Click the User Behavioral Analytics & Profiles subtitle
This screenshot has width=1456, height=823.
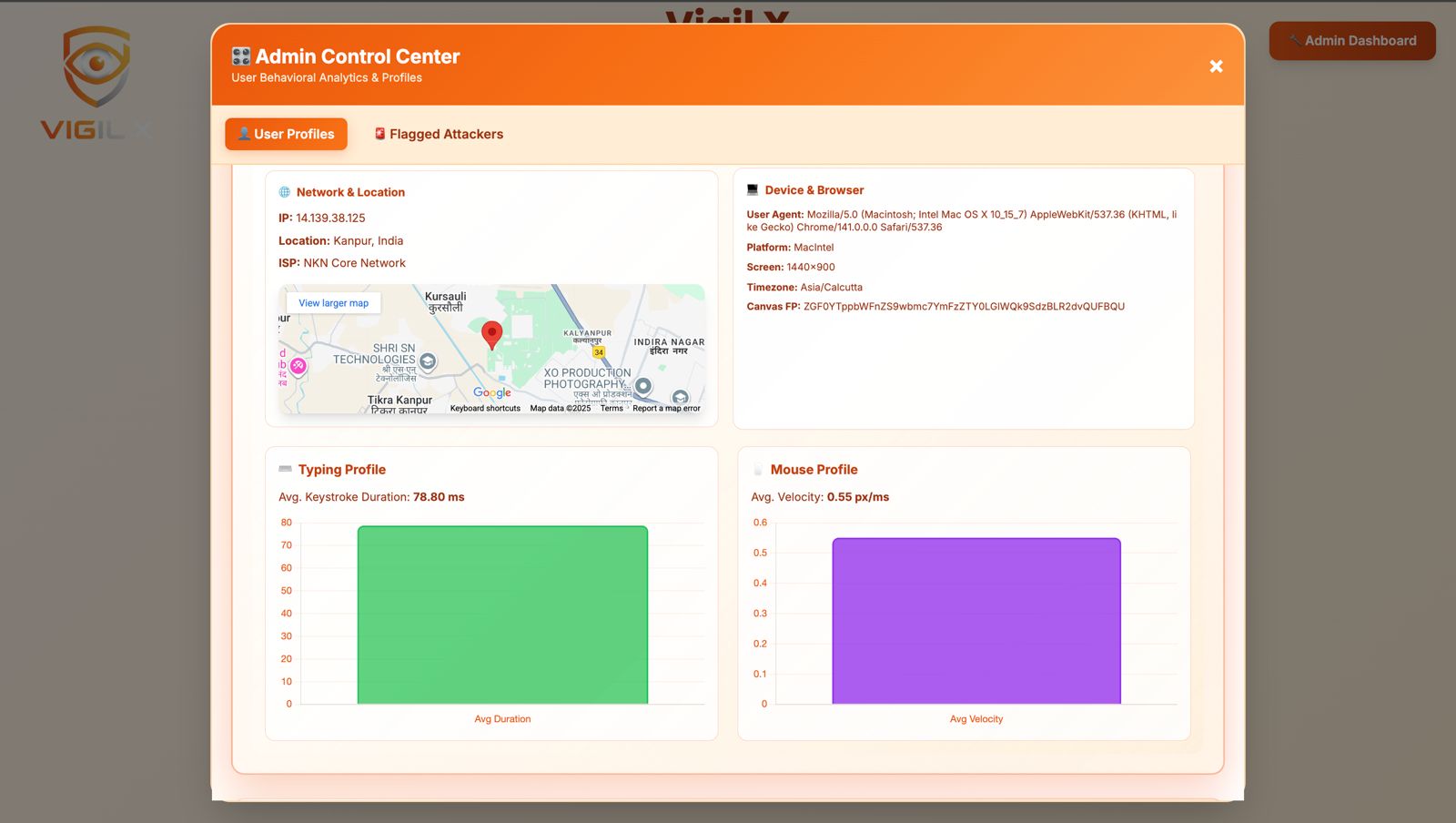[327, 78]
